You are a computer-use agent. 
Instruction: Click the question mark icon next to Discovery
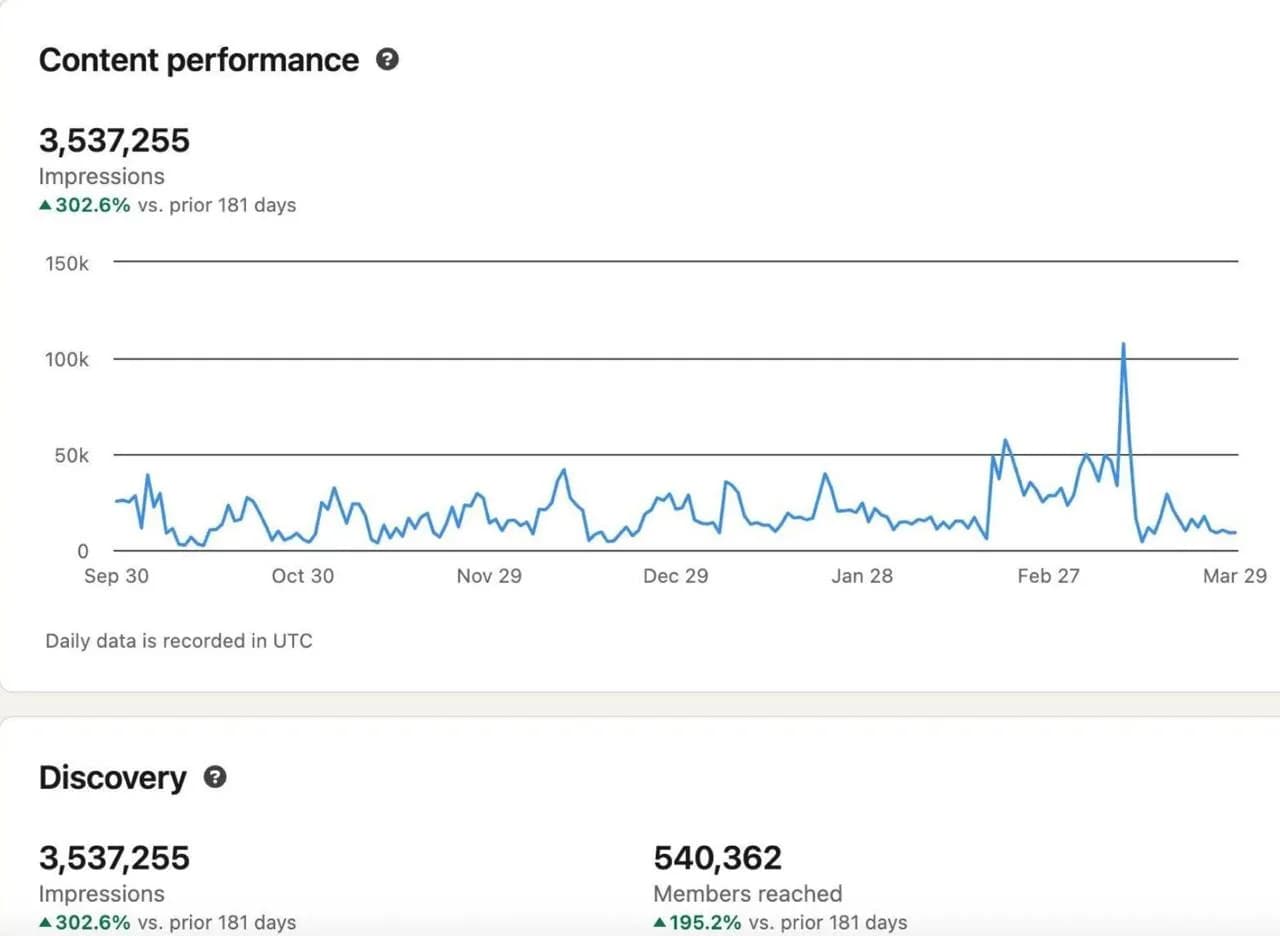215,777
